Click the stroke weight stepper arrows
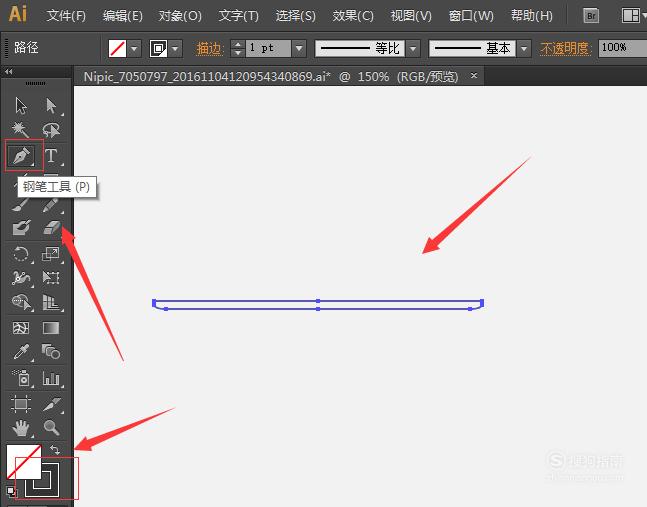Viewport: 647px width, 507px height. click(x=238, y=48)
